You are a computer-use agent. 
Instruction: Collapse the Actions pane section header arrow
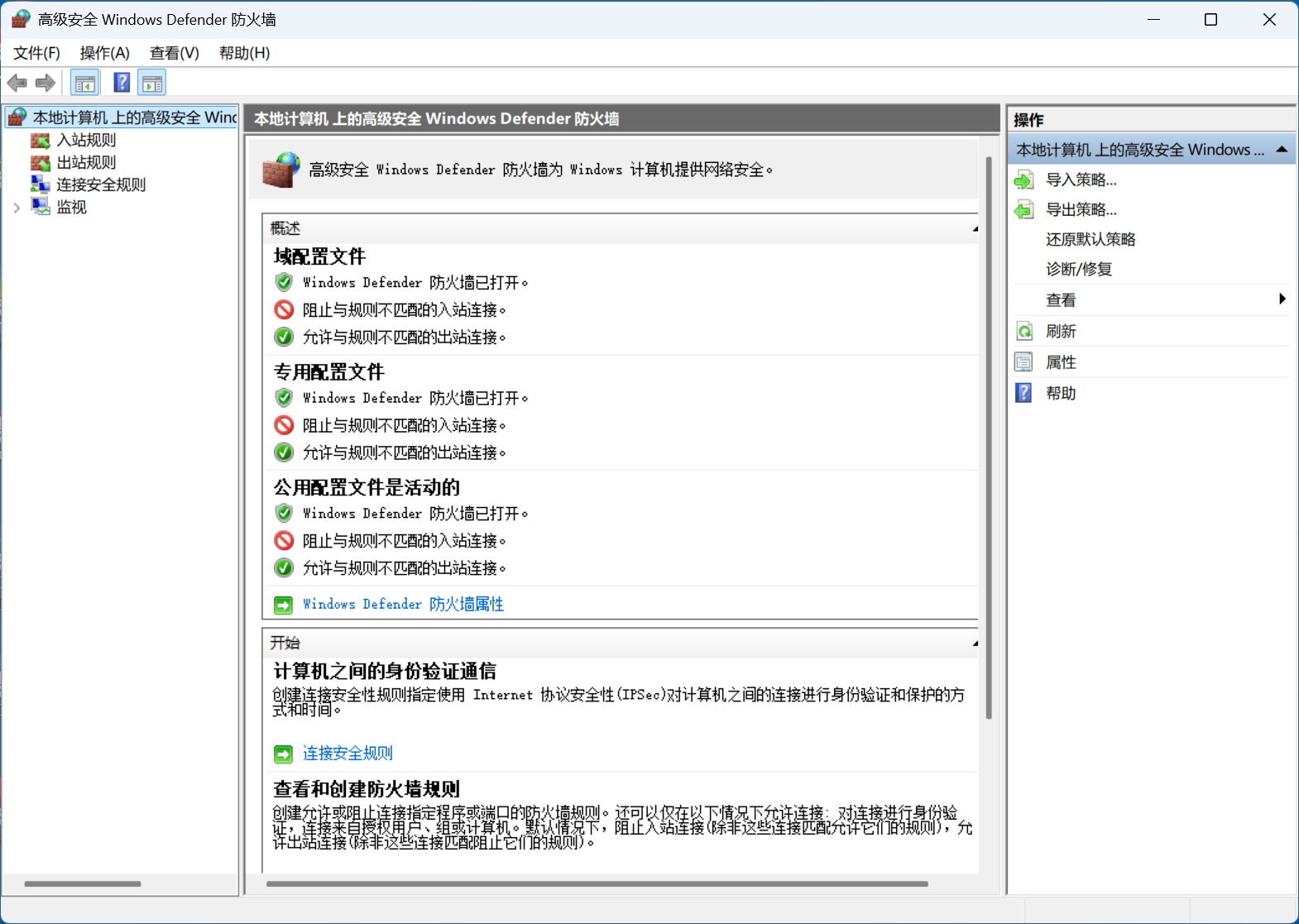1282,150
